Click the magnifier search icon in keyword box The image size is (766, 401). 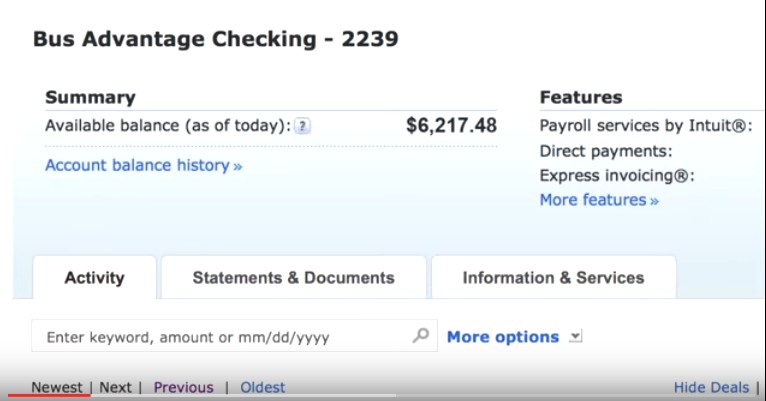pyautogui.click(x=421, y=336)
